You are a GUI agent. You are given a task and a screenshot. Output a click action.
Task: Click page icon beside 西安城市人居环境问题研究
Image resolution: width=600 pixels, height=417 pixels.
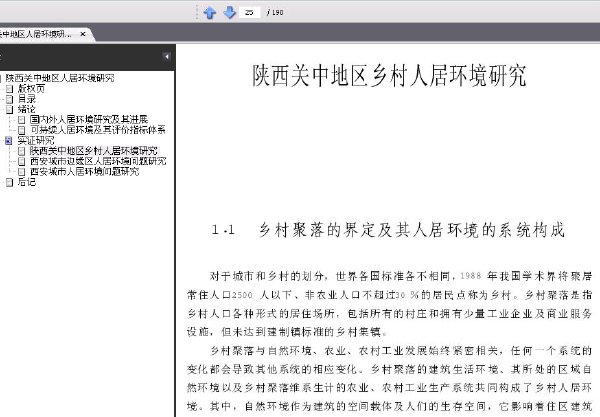pyautogui.click(x=22, y=172)
